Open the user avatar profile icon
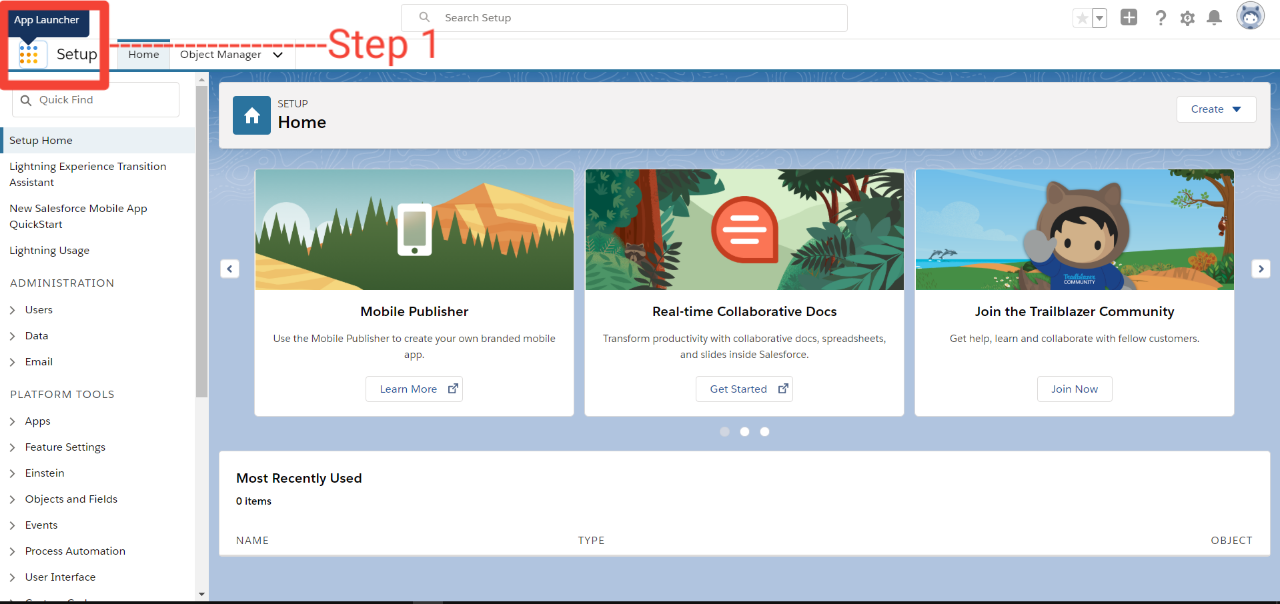Viewport: 1280px width, 604px height. [1250, 15]
